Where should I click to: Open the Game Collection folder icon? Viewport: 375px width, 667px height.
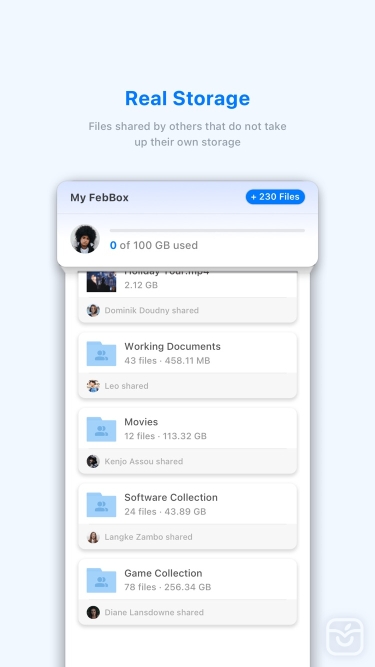click(101, 580)
